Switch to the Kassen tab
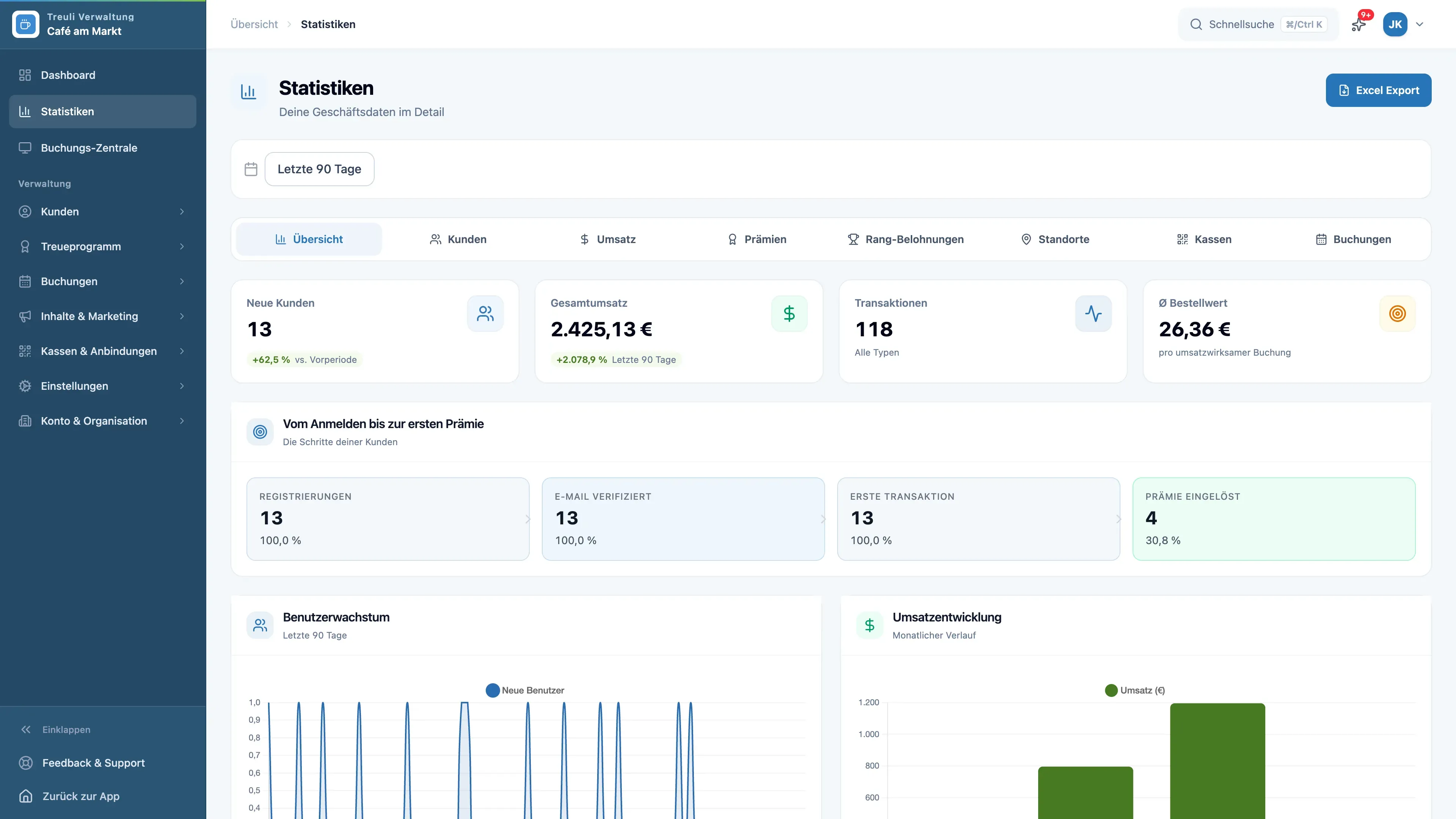1456x819 pixels. [x=1204, y=239]
